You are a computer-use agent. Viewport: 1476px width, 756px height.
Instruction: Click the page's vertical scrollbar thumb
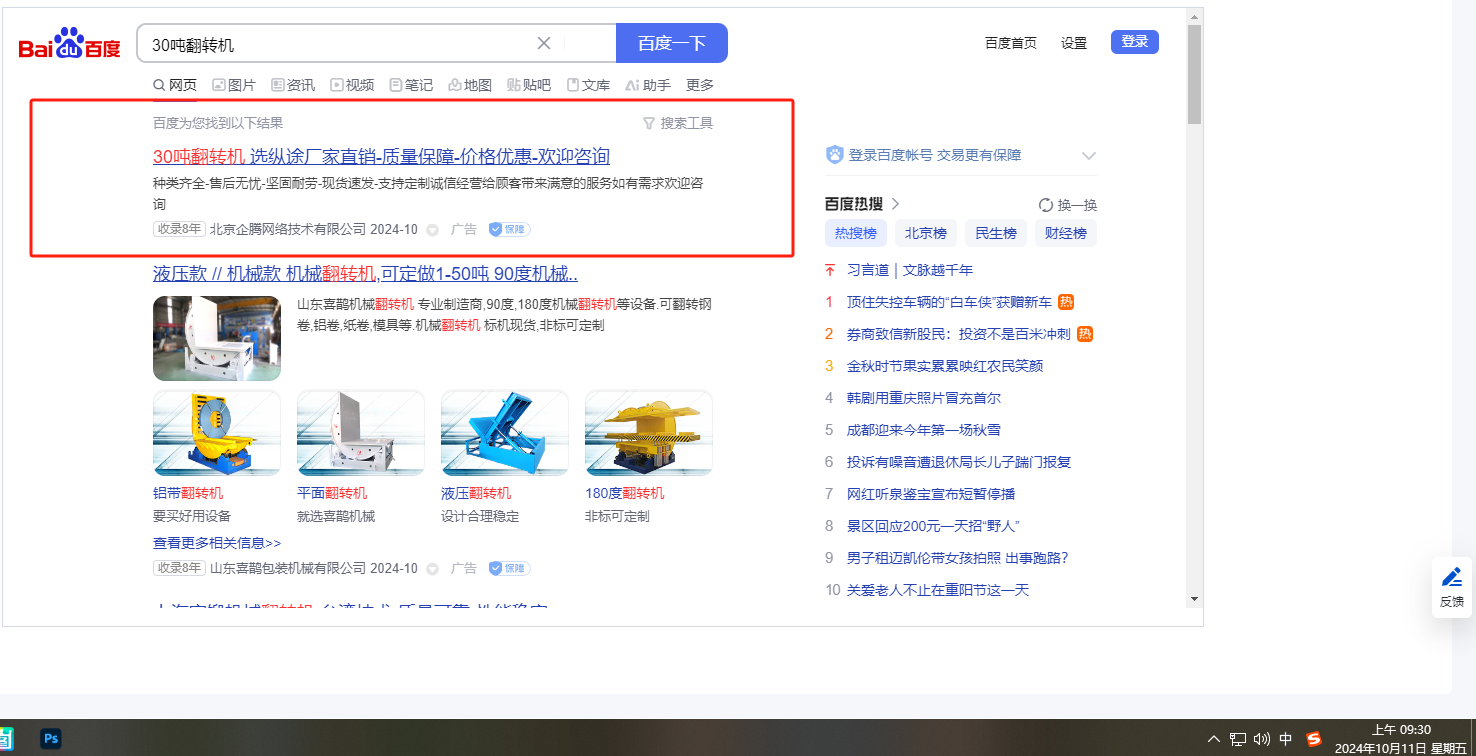tap(1194, 75)
